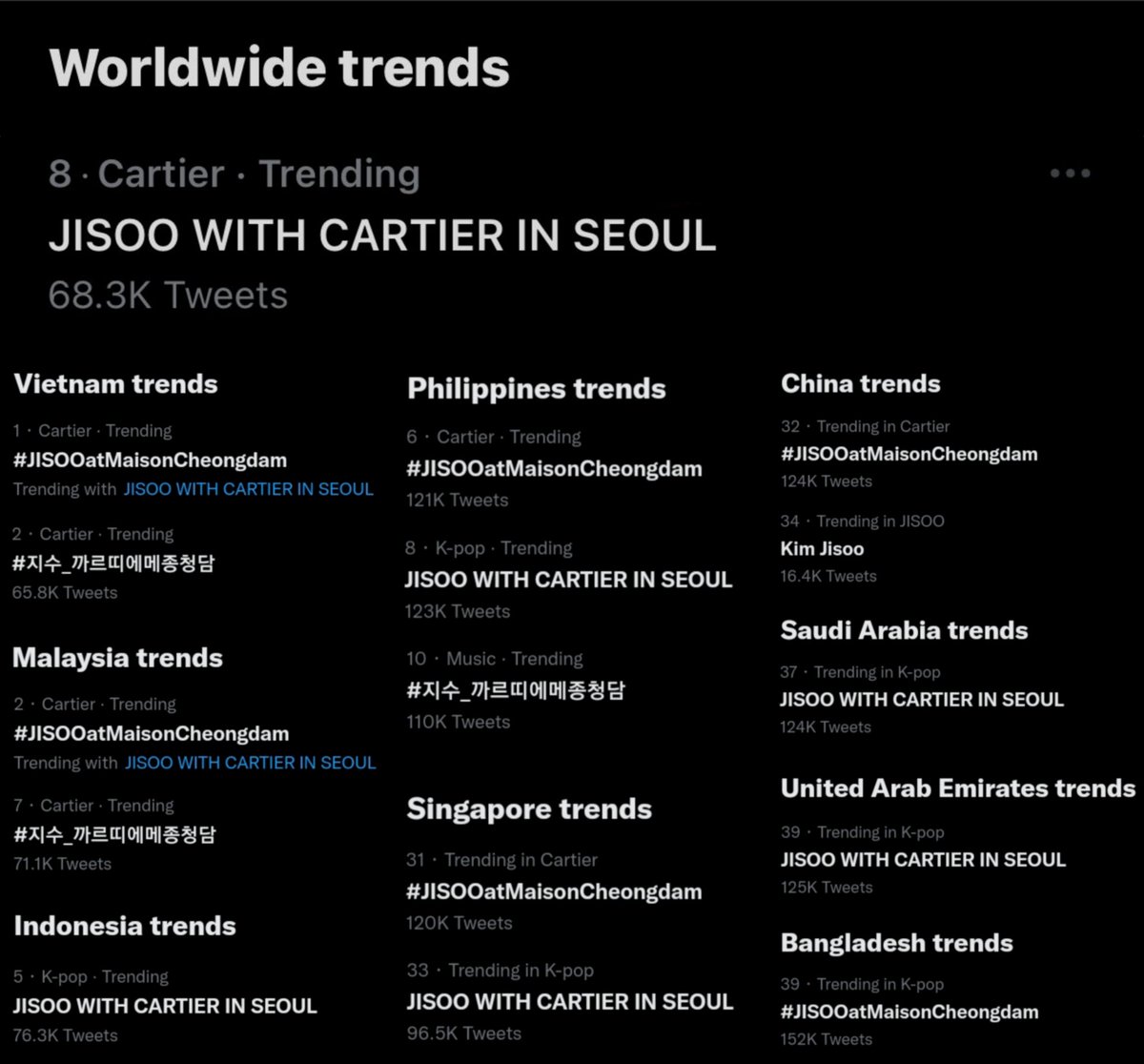
Task: Click the "Vietnam trends" heading
Action: point(115,384)
